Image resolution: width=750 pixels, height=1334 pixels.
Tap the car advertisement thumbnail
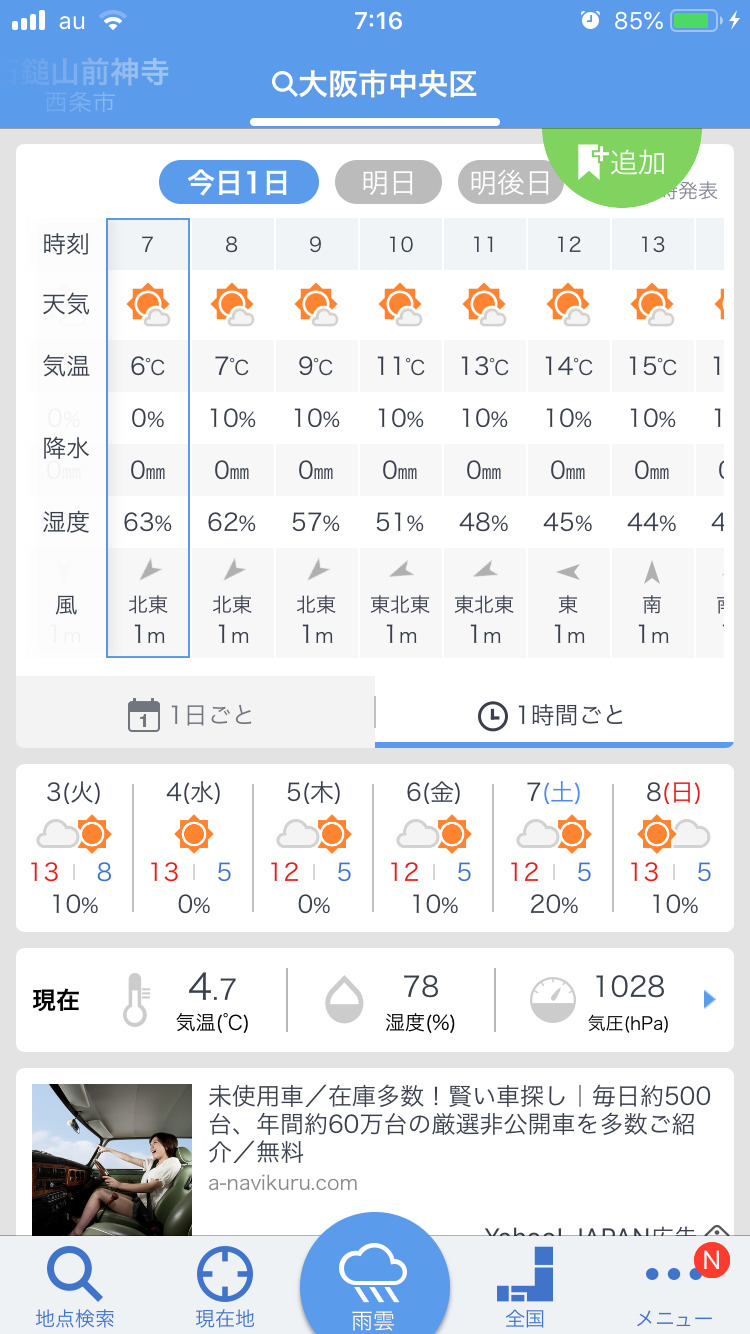tap(112, 1160)
